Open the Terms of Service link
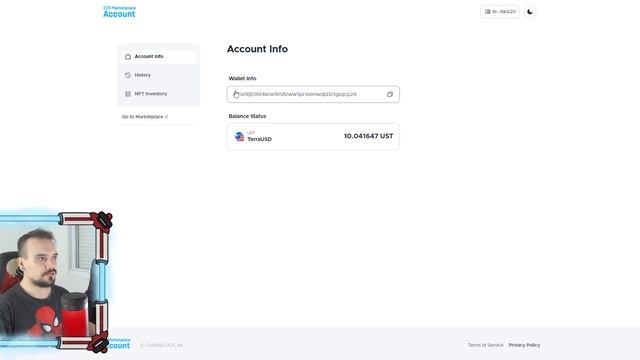This screenshot has height=360, width=640. (485, 345)
